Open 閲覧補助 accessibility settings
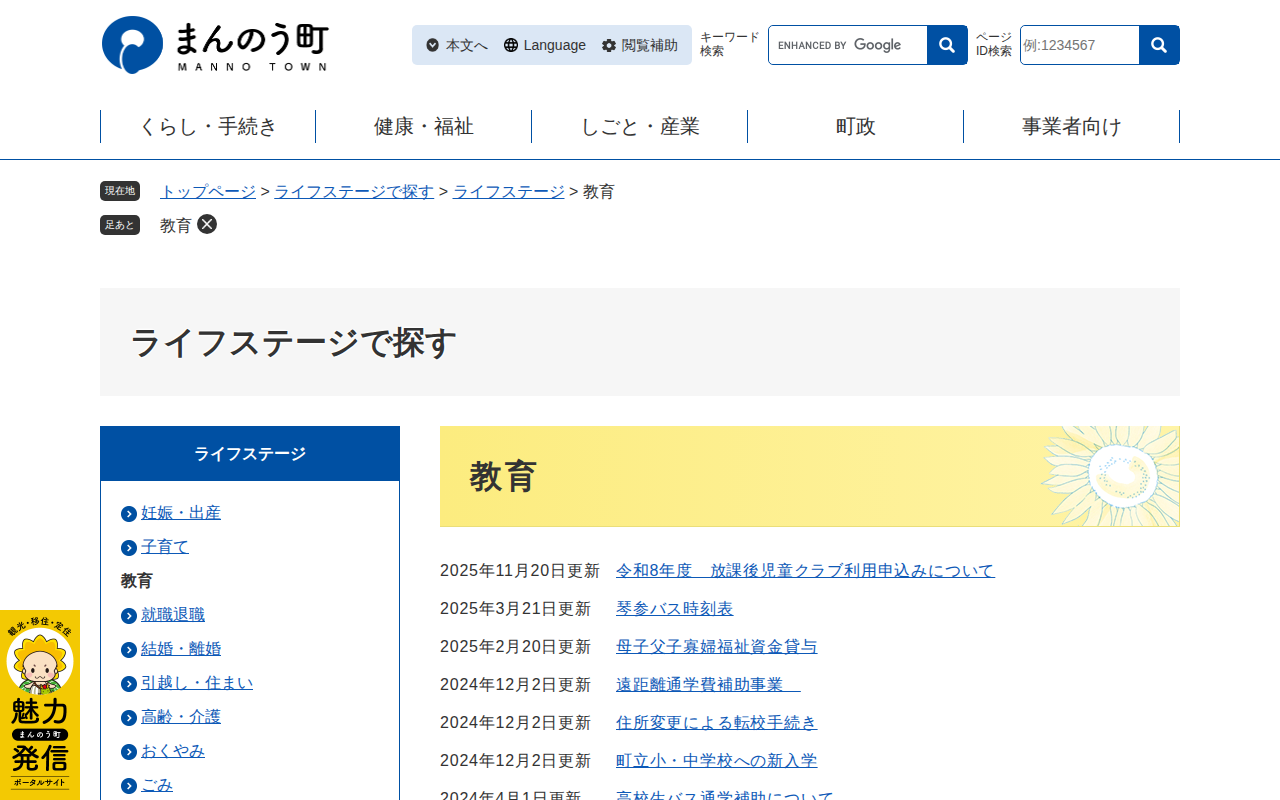 tap(640, 45)
